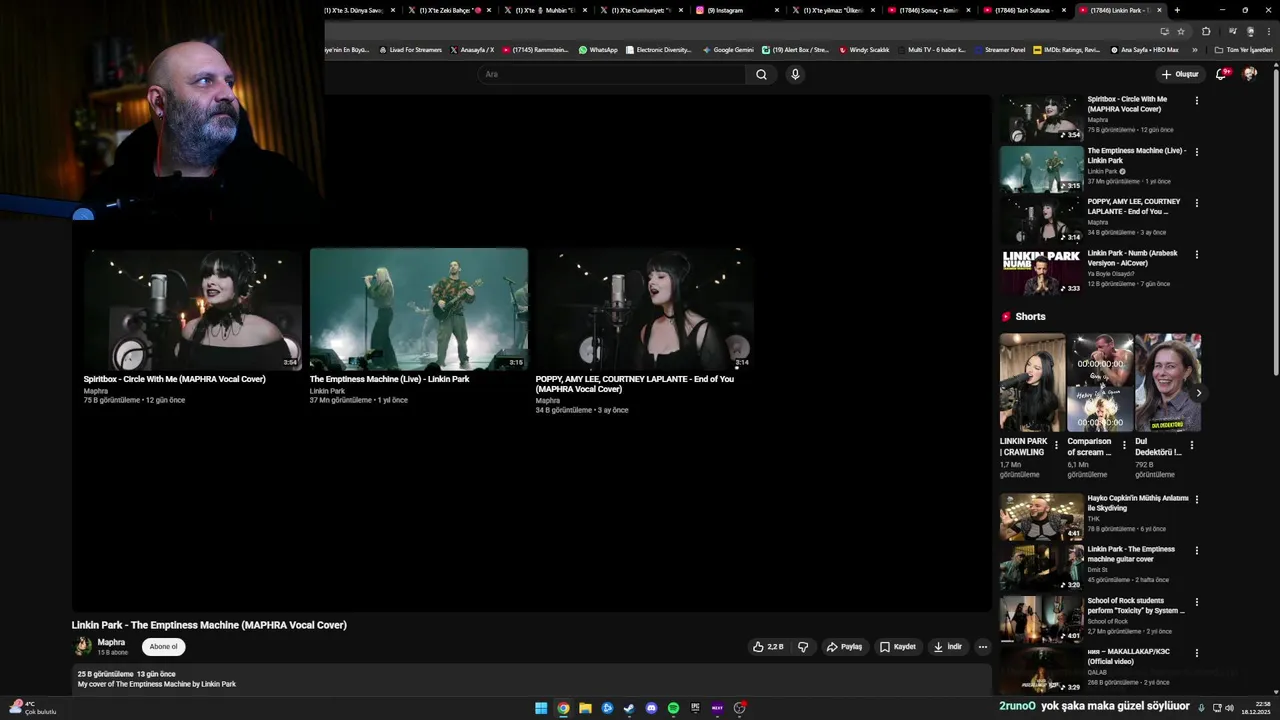Image resolution: width=1280 pixels, height=720 pixels.
Task: Open the WhatsApp bookmark
Action: [598, 50]
